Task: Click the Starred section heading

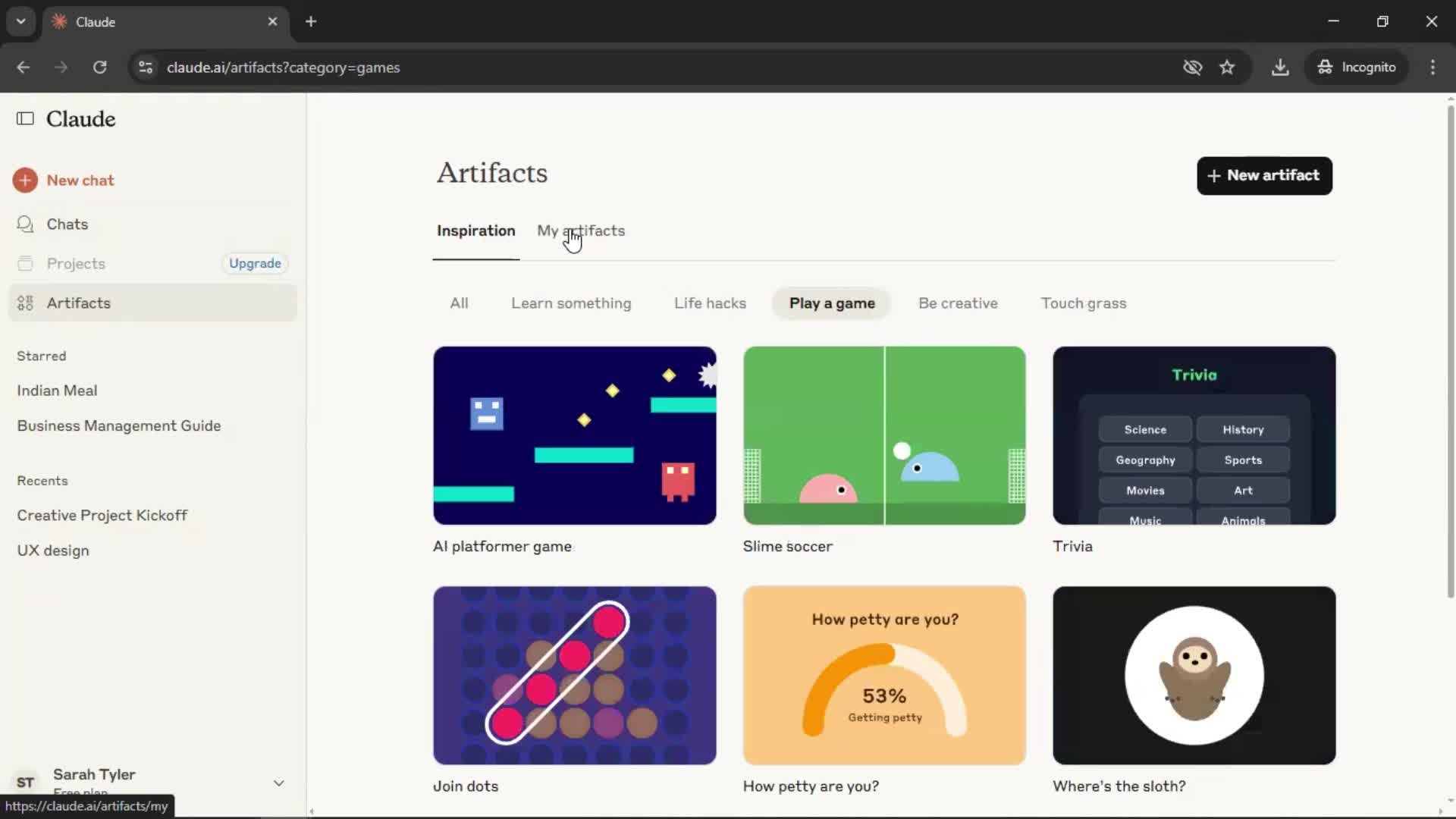Action: [x=42, y=356]
